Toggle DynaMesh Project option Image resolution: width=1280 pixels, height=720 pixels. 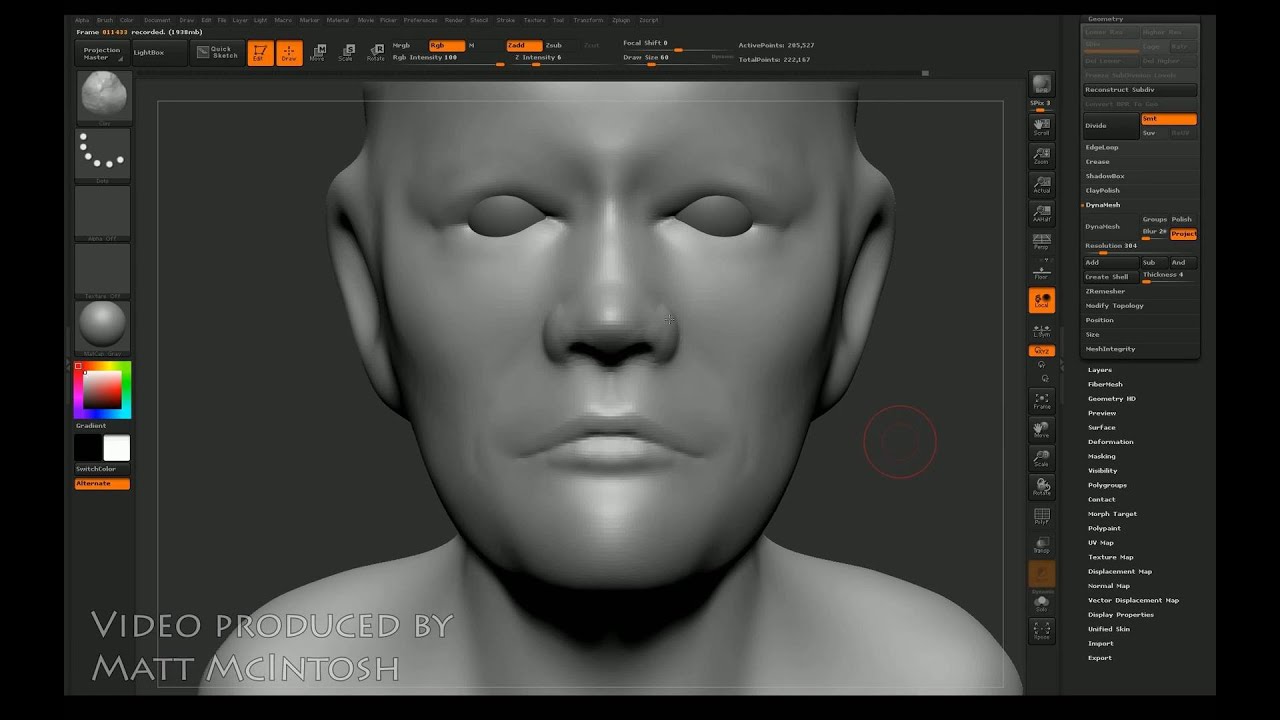1184,234
